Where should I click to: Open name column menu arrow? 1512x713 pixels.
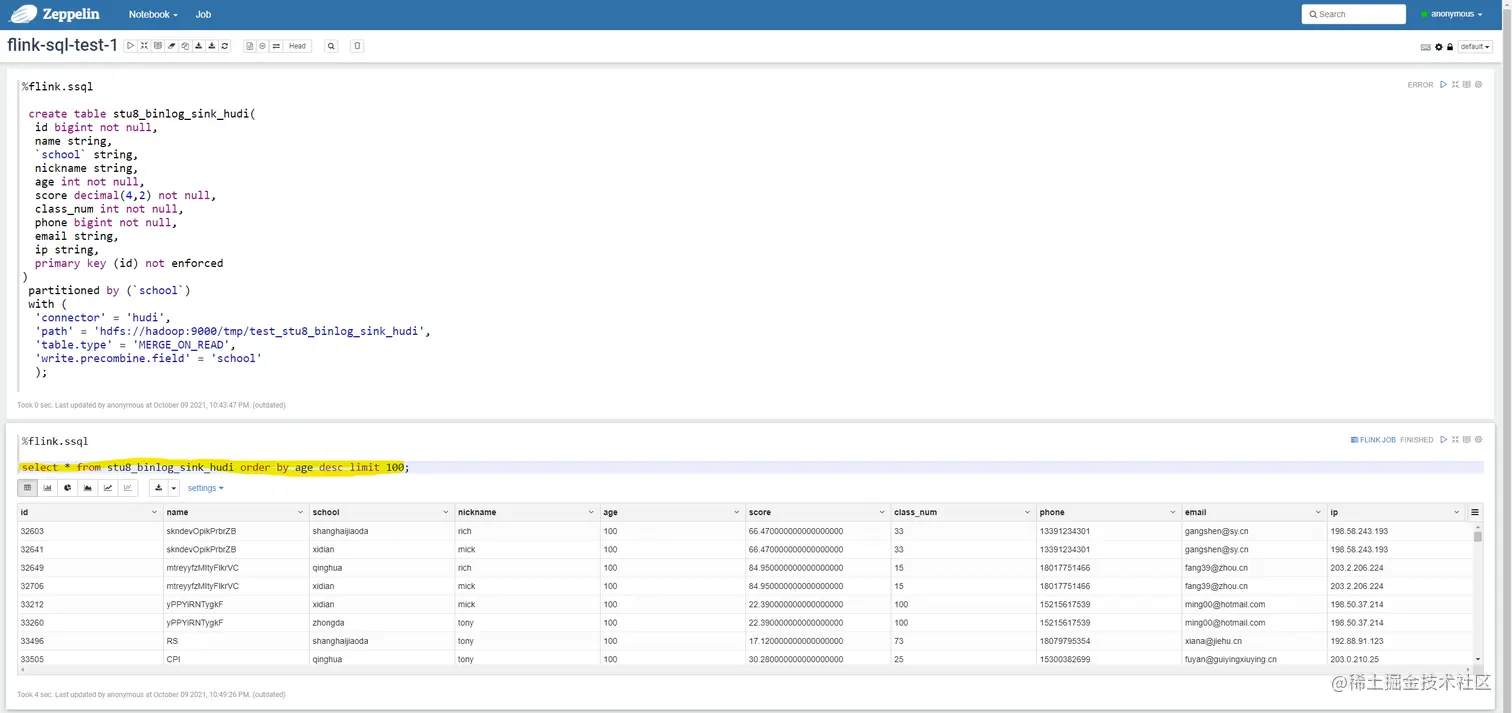click(300, 512)
